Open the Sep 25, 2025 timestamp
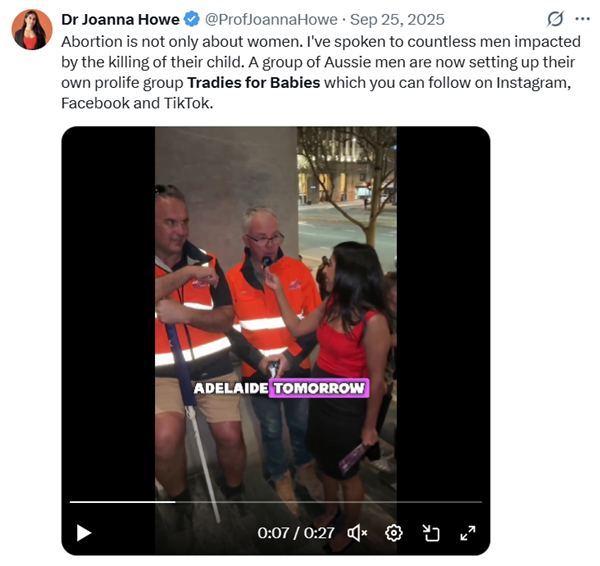The height and width of the screenshot is (566, 600). [x=397, y=19]
